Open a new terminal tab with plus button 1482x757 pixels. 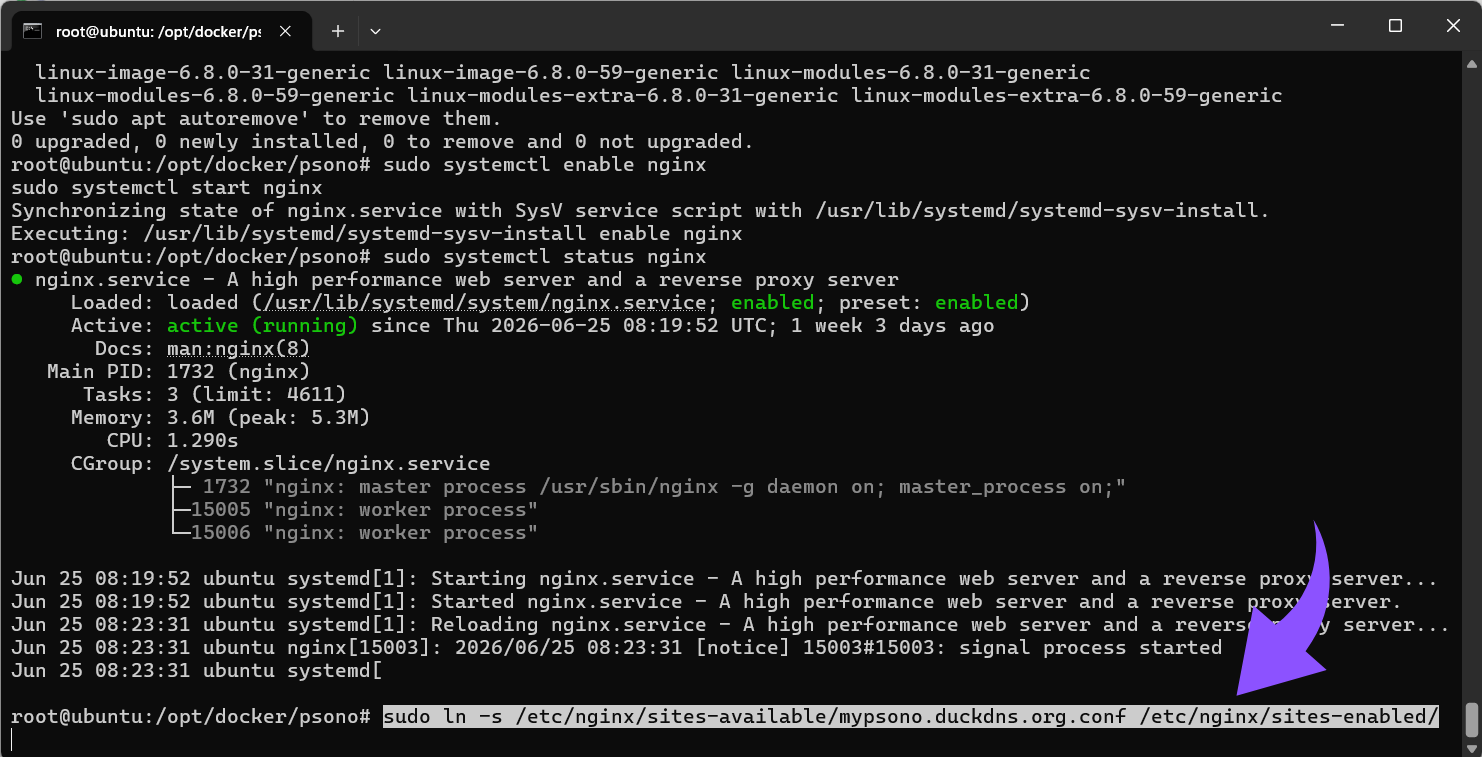[338, 31]
